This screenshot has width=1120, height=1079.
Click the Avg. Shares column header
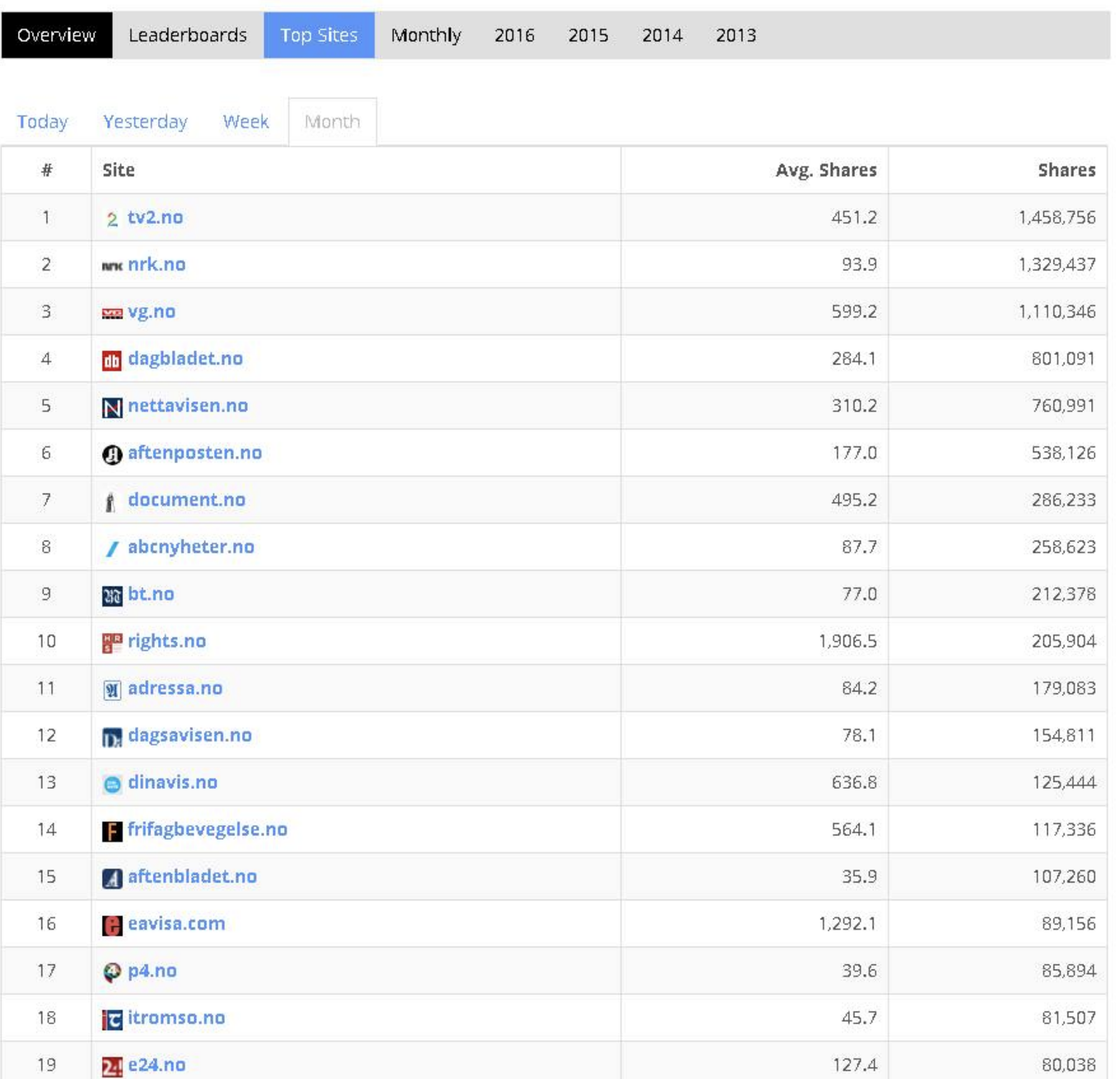pyautogui.click(x=825, y=170)
